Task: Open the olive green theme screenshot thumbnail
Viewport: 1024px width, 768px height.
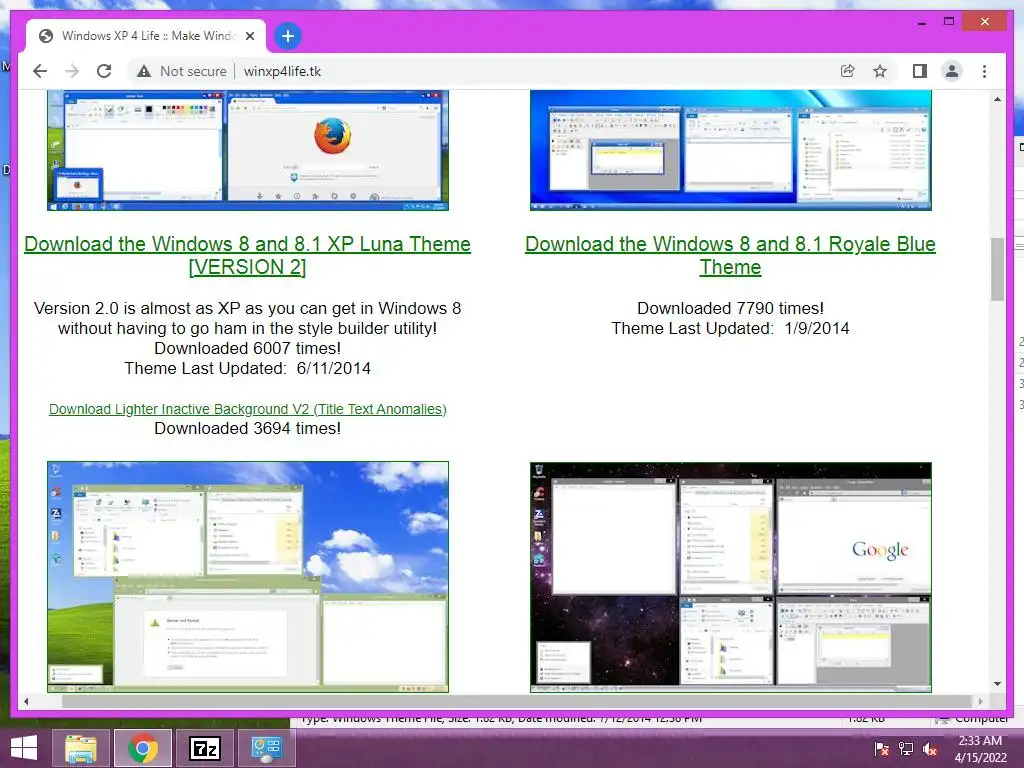Action: pyautogui.click(x=248, y=577)
